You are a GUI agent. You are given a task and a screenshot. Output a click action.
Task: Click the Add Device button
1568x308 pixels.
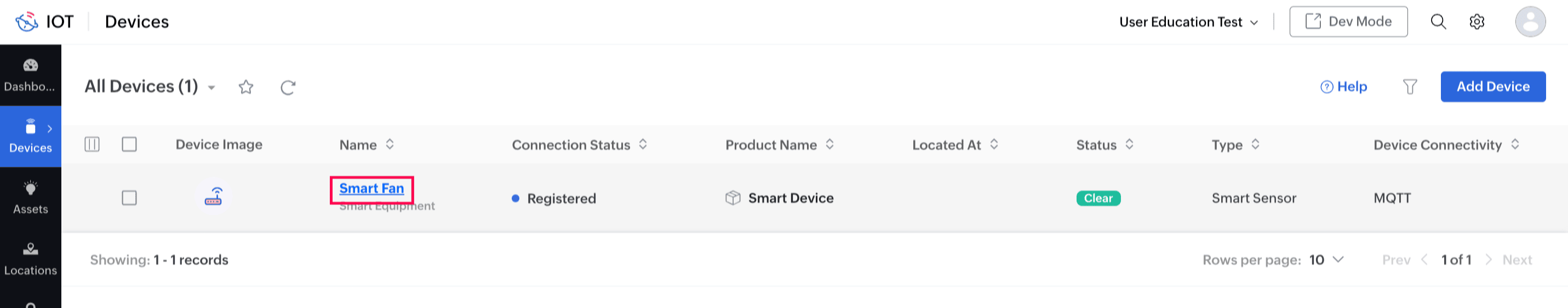pyautogui.click(x=1492, y=87)
